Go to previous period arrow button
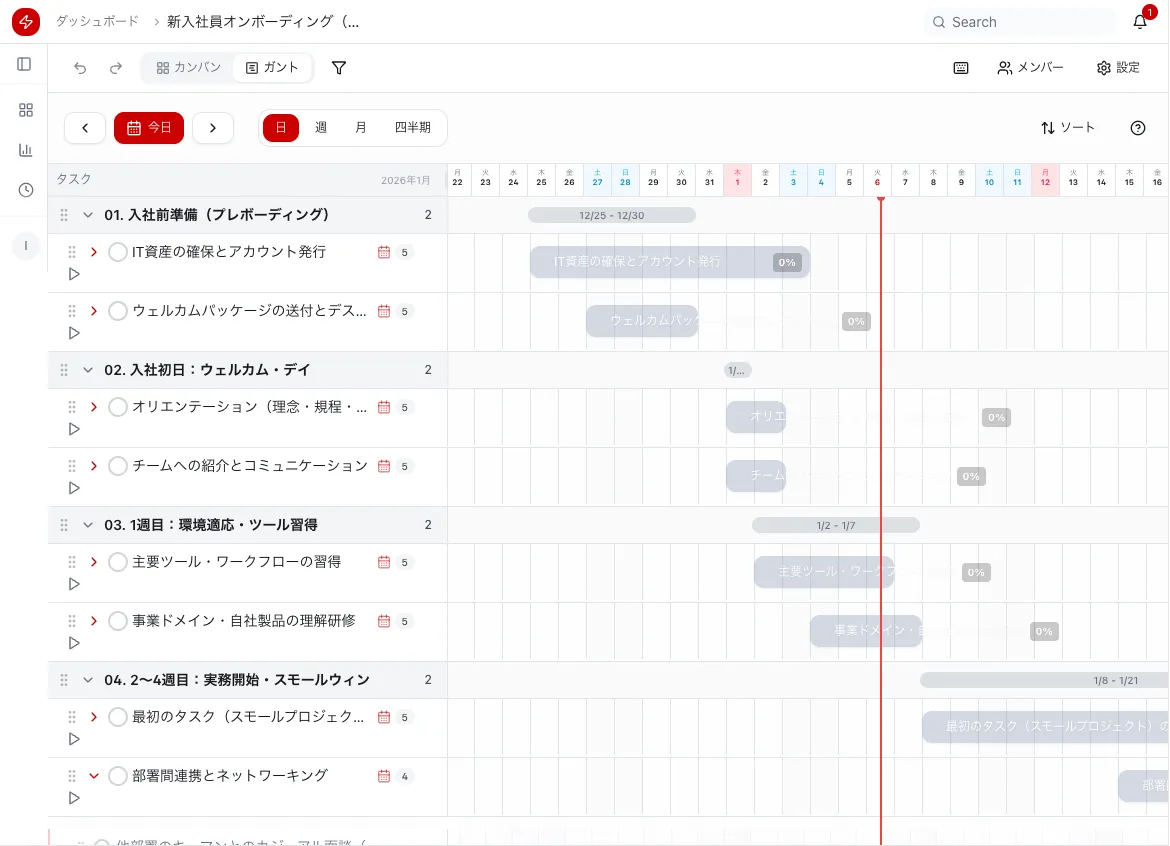The image size is (1170, 846). 85,128
